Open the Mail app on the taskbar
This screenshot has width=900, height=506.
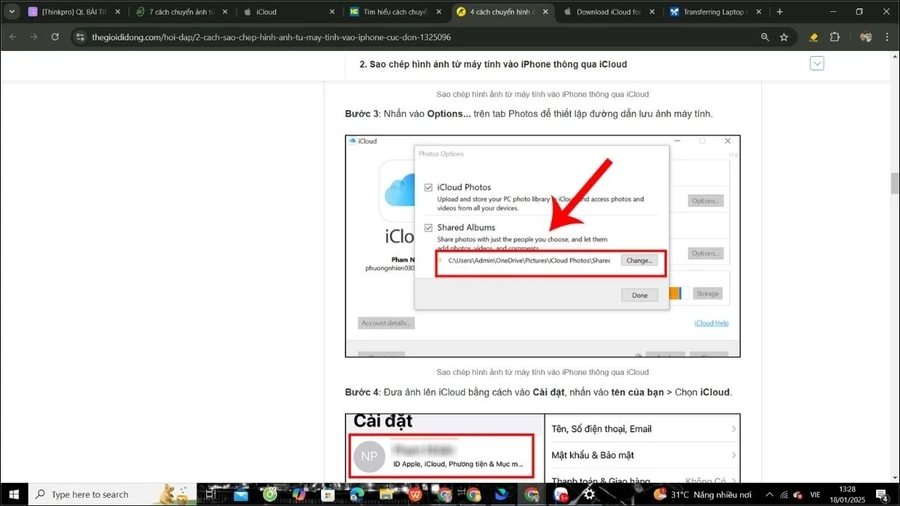(241, 494)
